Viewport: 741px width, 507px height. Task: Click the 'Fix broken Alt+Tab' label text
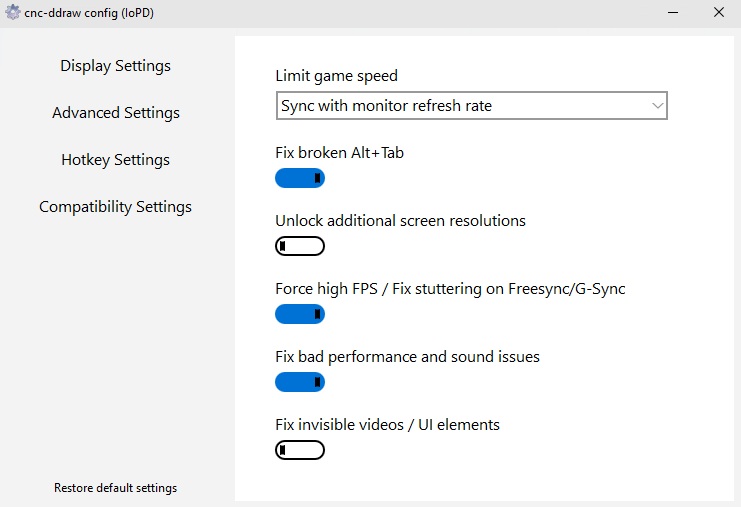(339, 153)
